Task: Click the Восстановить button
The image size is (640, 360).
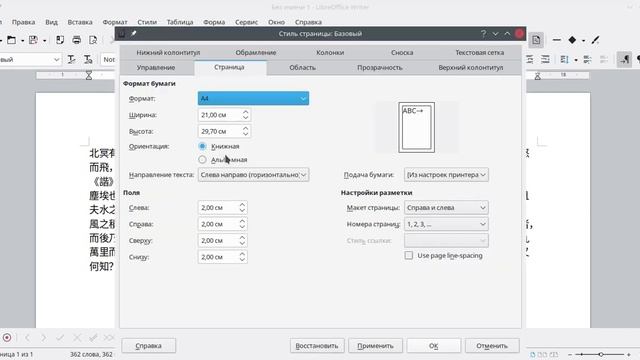Action: [317, 346]
